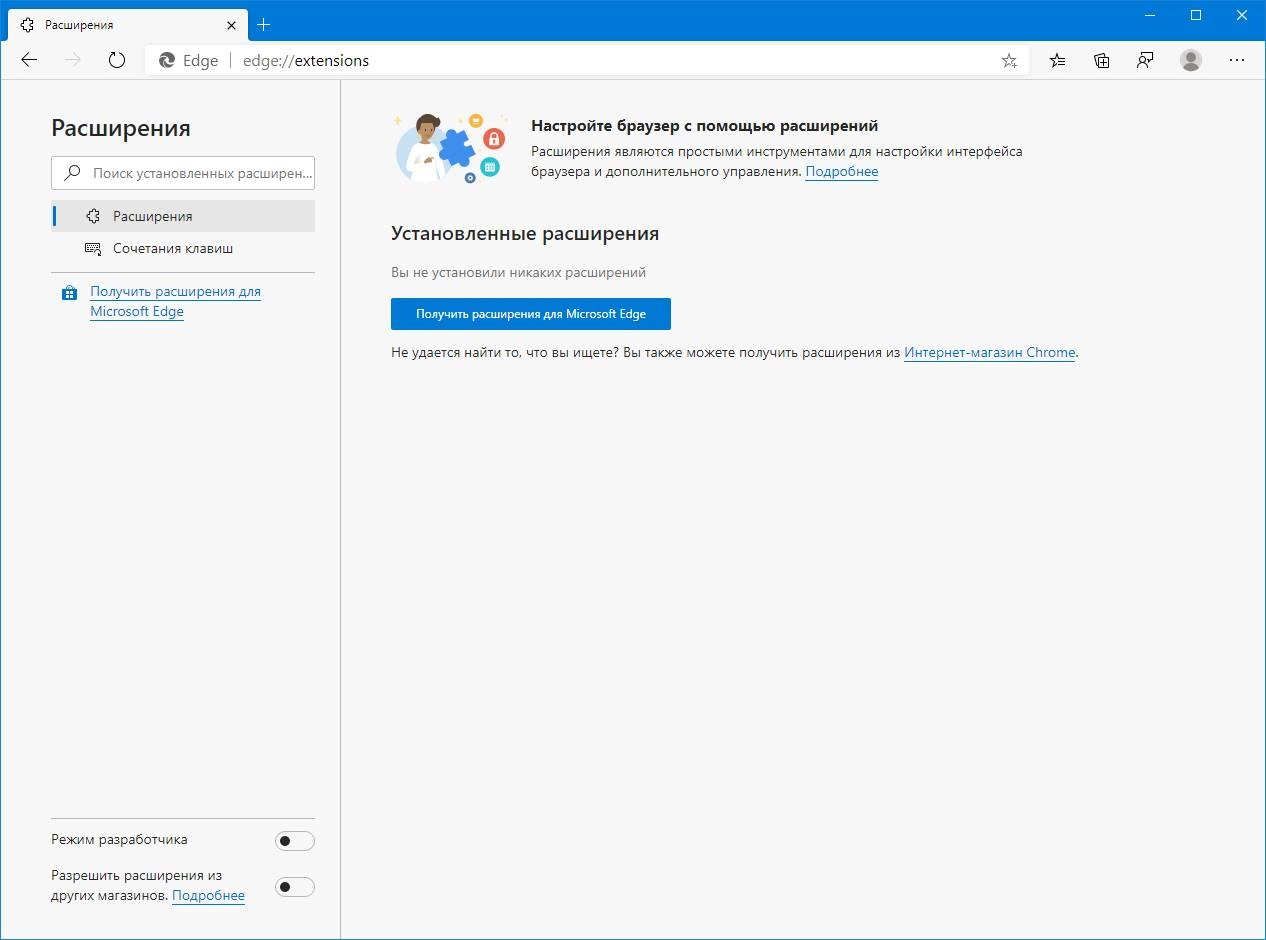Click Подробнее link under the banner description
The image size is (1266, 940).
(842, 171)
